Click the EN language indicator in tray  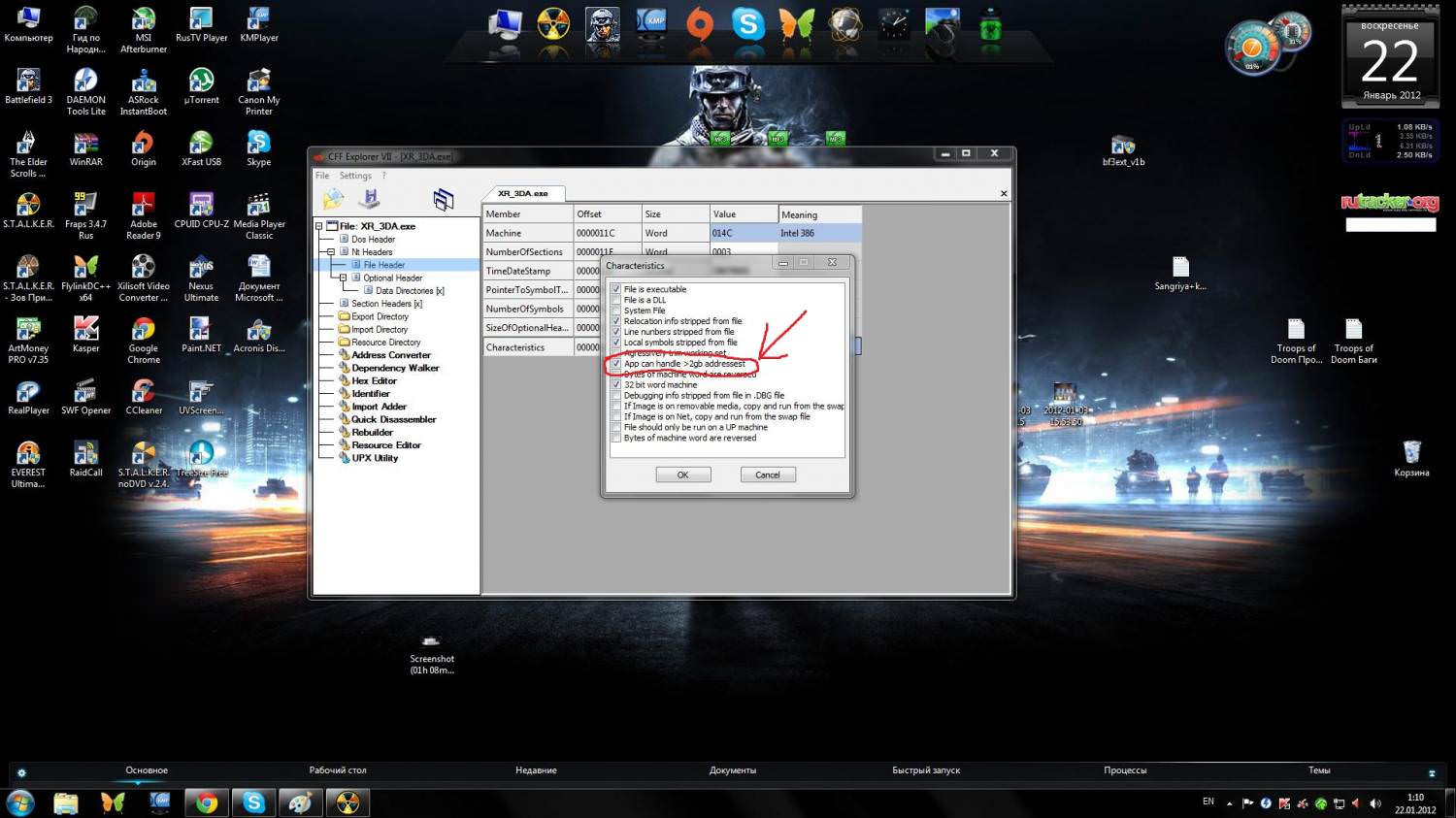click(1208, 802)
